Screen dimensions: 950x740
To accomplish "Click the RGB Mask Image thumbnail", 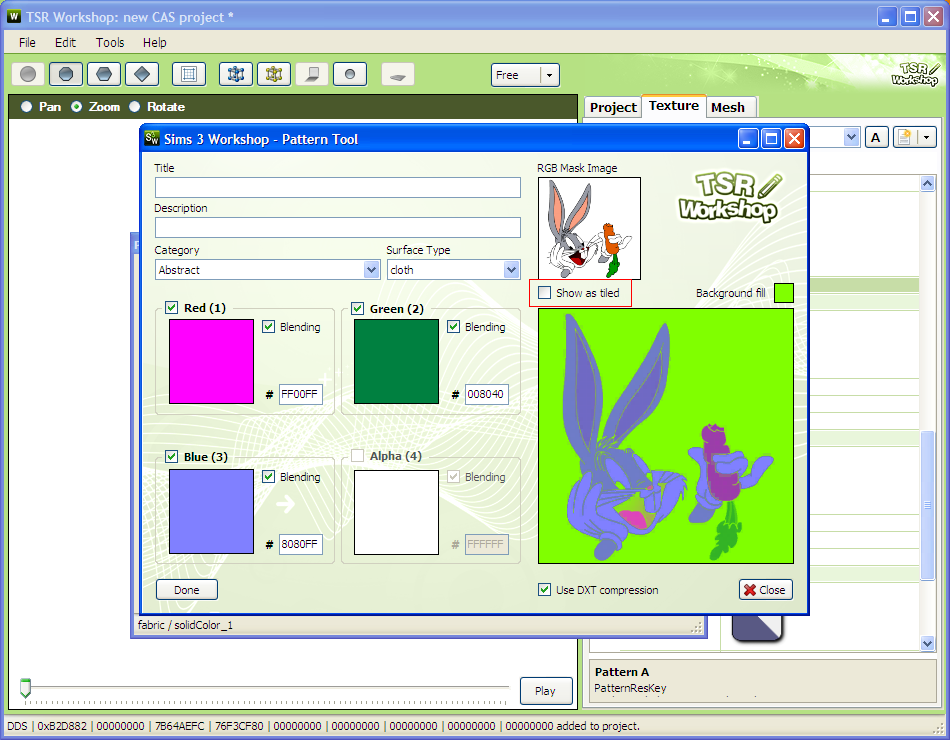I will click(590, 228).
